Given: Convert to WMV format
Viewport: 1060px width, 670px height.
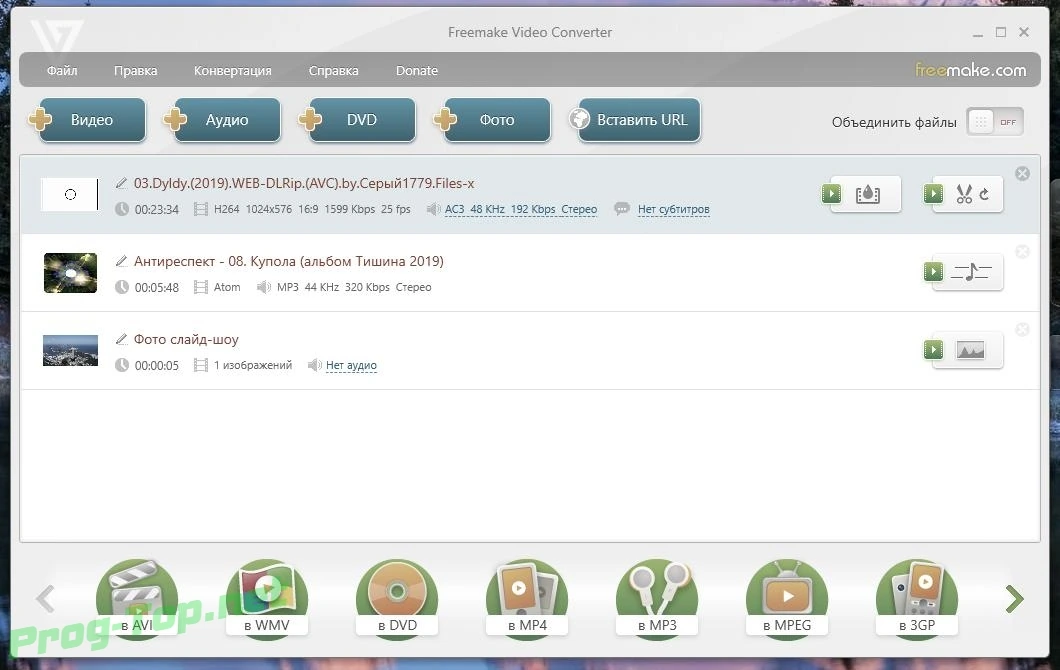Looking at the screenshot, I should (267, 598).
